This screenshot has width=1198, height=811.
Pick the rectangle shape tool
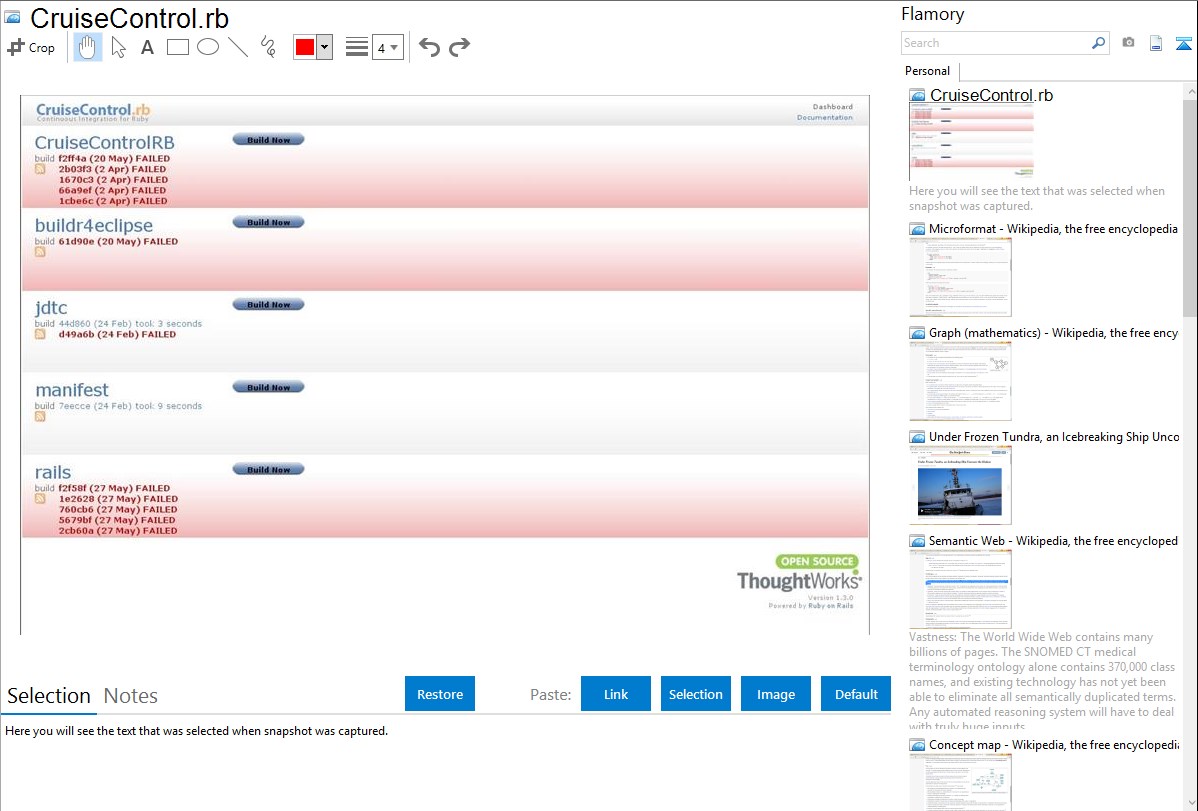pyautogui.click(x=177, y=47)
